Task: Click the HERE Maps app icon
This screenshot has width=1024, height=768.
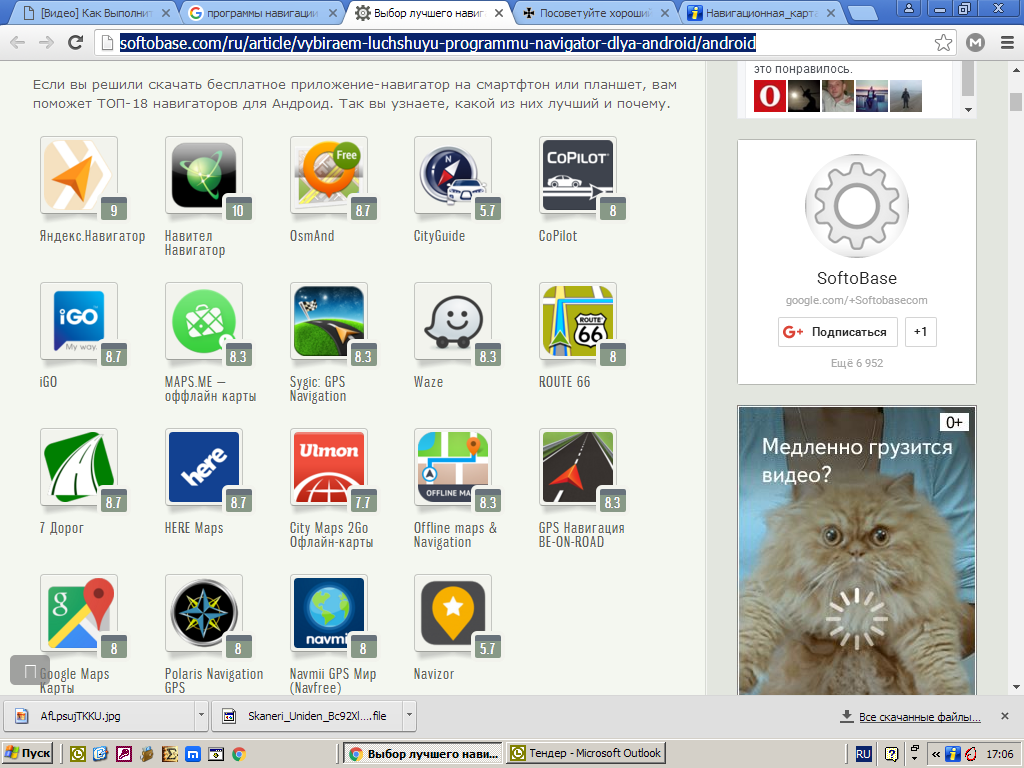Action: (204, 468)
